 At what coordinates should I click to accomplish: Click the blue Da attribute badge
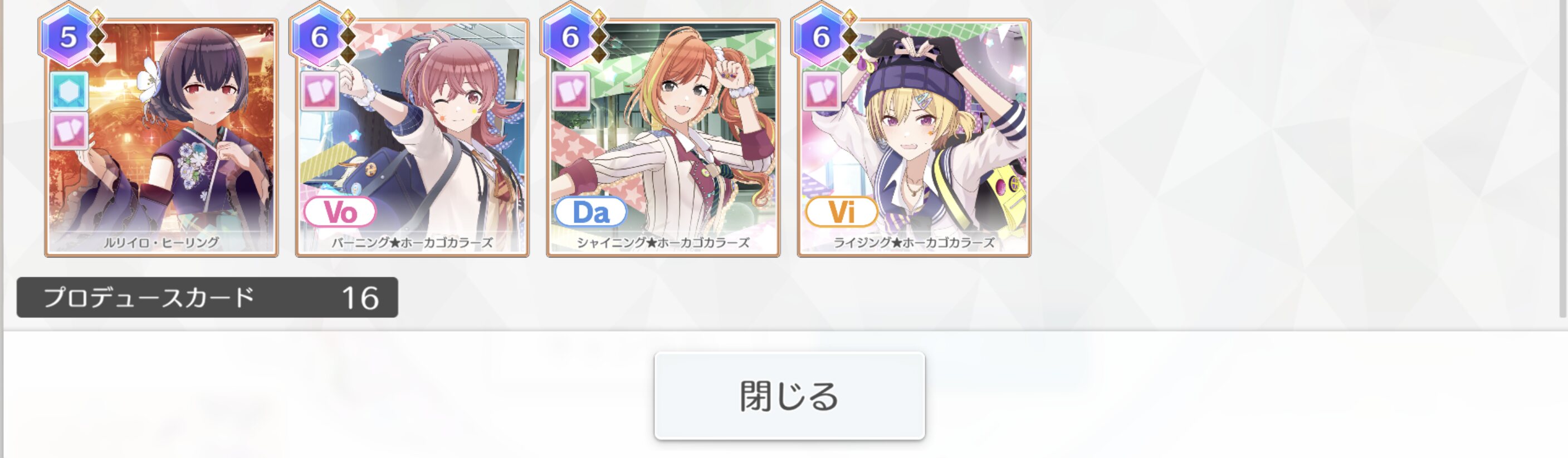coord(590,211)
